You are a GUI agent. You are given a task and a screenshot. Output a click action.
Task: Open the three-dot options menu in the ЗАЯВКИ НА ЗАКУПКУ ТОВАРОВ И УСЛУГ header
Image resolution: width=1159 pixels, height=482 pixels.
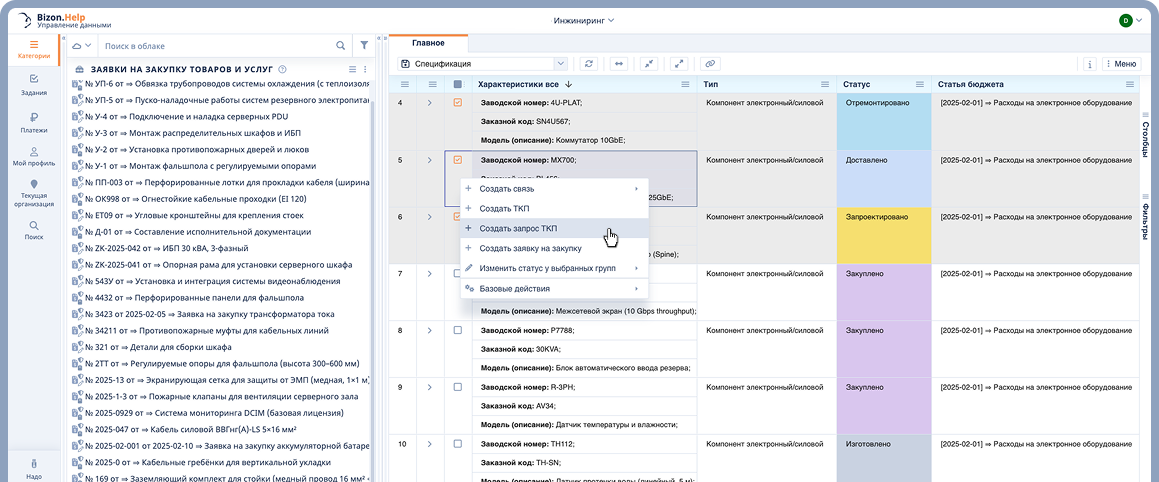[364, 69]
